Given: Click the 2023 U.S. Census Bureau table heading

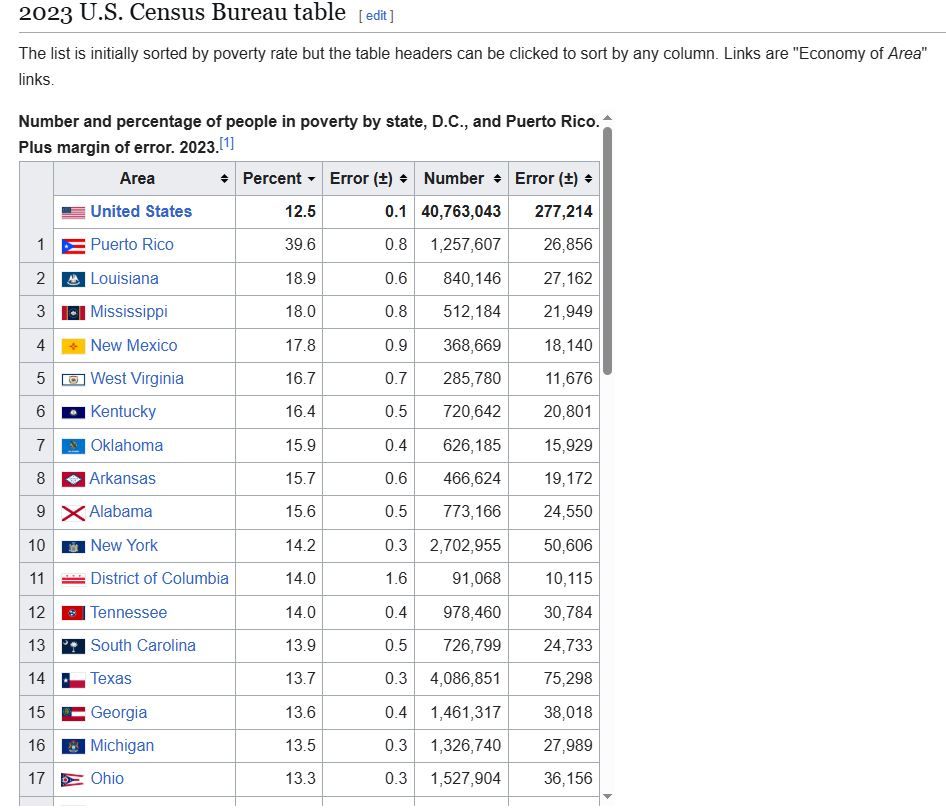Looking at the screenshot, I should point(182,12).
